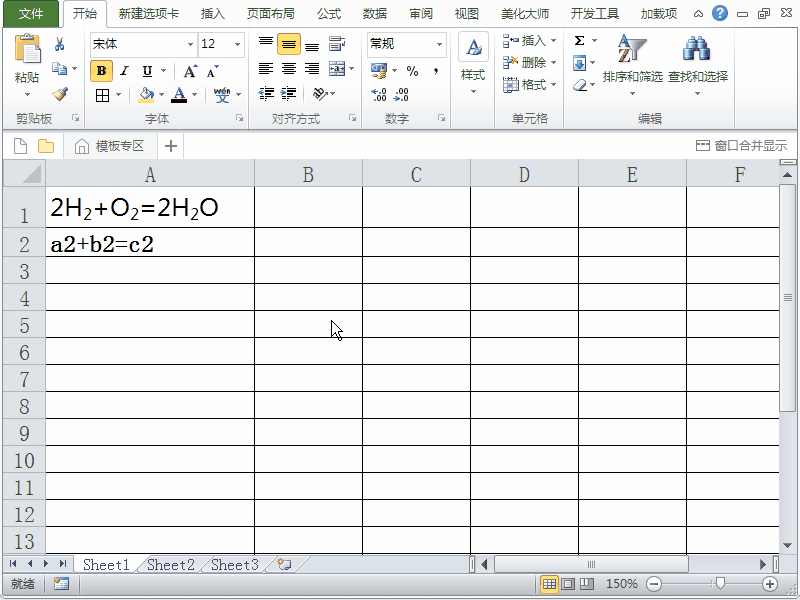This screenshot has height=600, width=800.
Task: Open the Sheet2 worksheet tab
Action: [170, 565]
